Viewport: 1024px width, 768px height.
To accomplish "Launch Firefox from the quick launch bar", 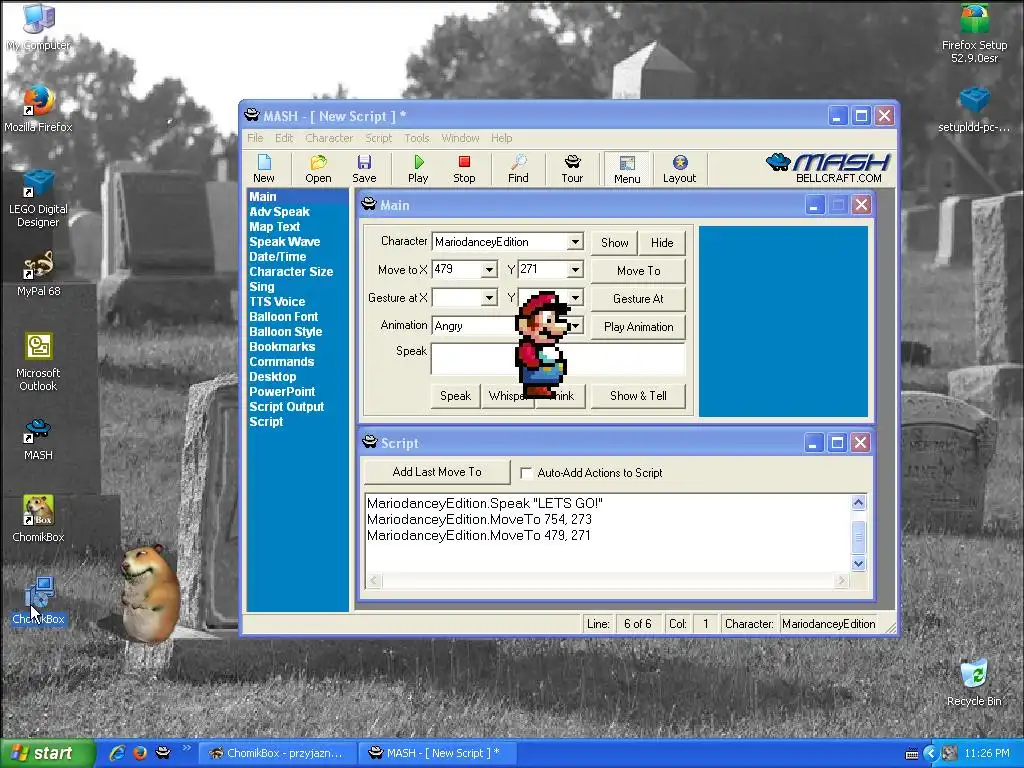I will 140,753.
